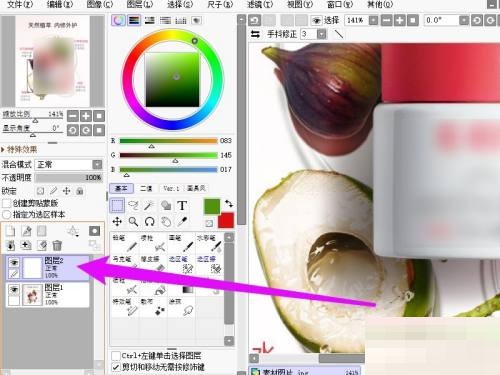Screen dimensions: 500x375
Task: Click the 不透明度 opacity slider
Action: 69,177
